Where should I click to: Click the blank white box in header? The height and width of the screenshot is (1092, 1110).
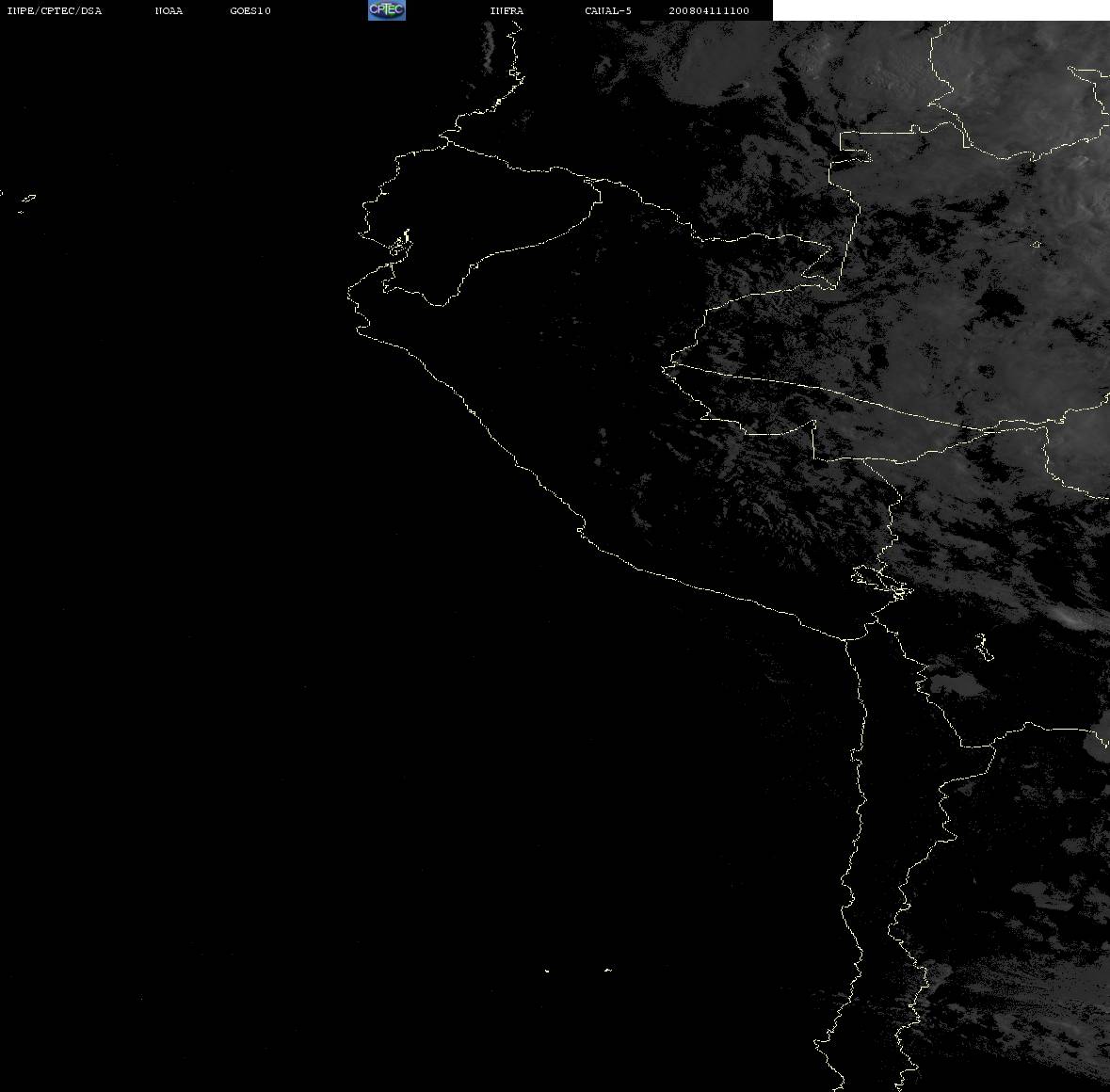(x=941, y=10)
